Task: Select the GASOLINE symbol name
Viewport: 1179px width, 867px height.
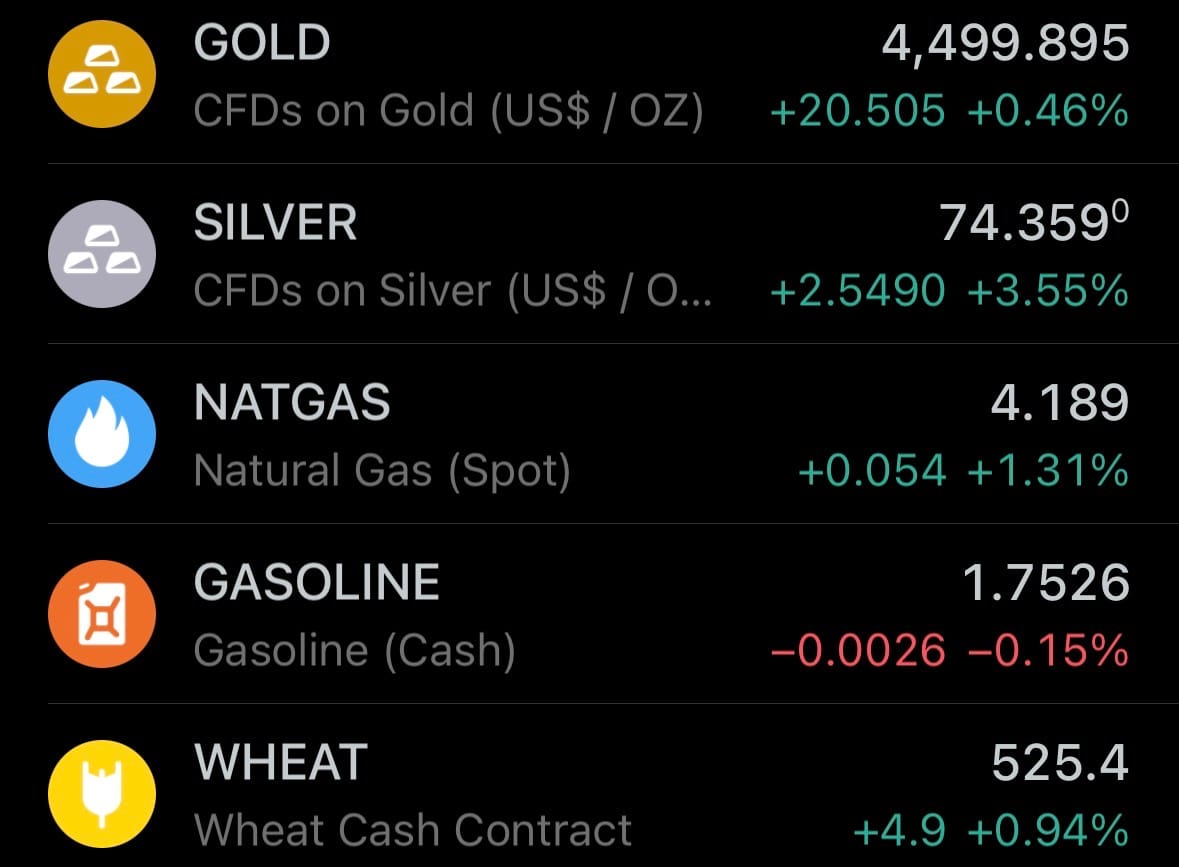Action: (317, 583)
